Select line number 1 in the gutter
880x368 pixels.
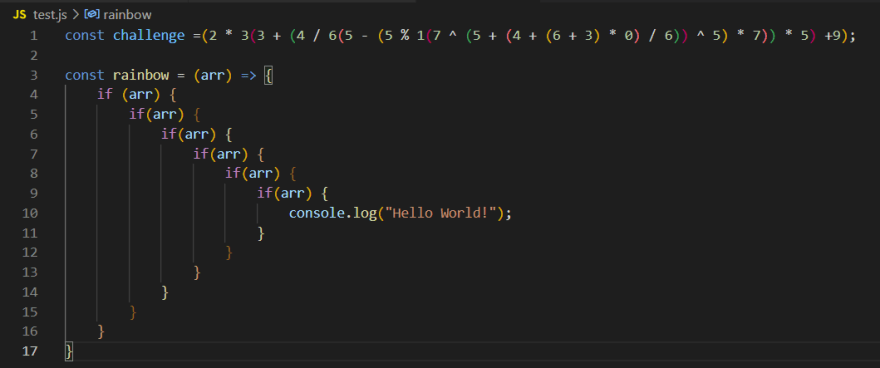pos(34,36)
